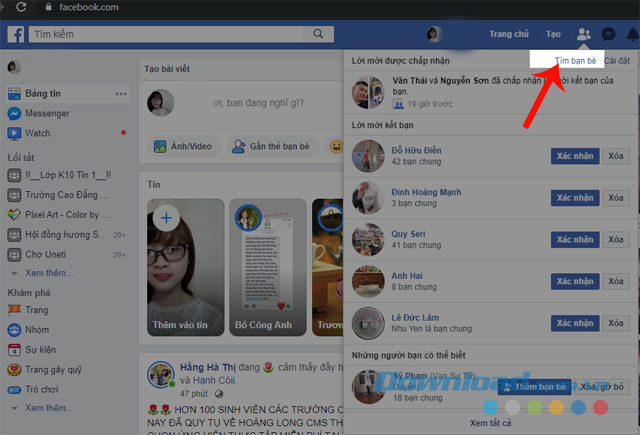The width and height of the screenshot is (640, 435).
Task: Open Anh Hai's profile name link
Action: coord(407,276)
